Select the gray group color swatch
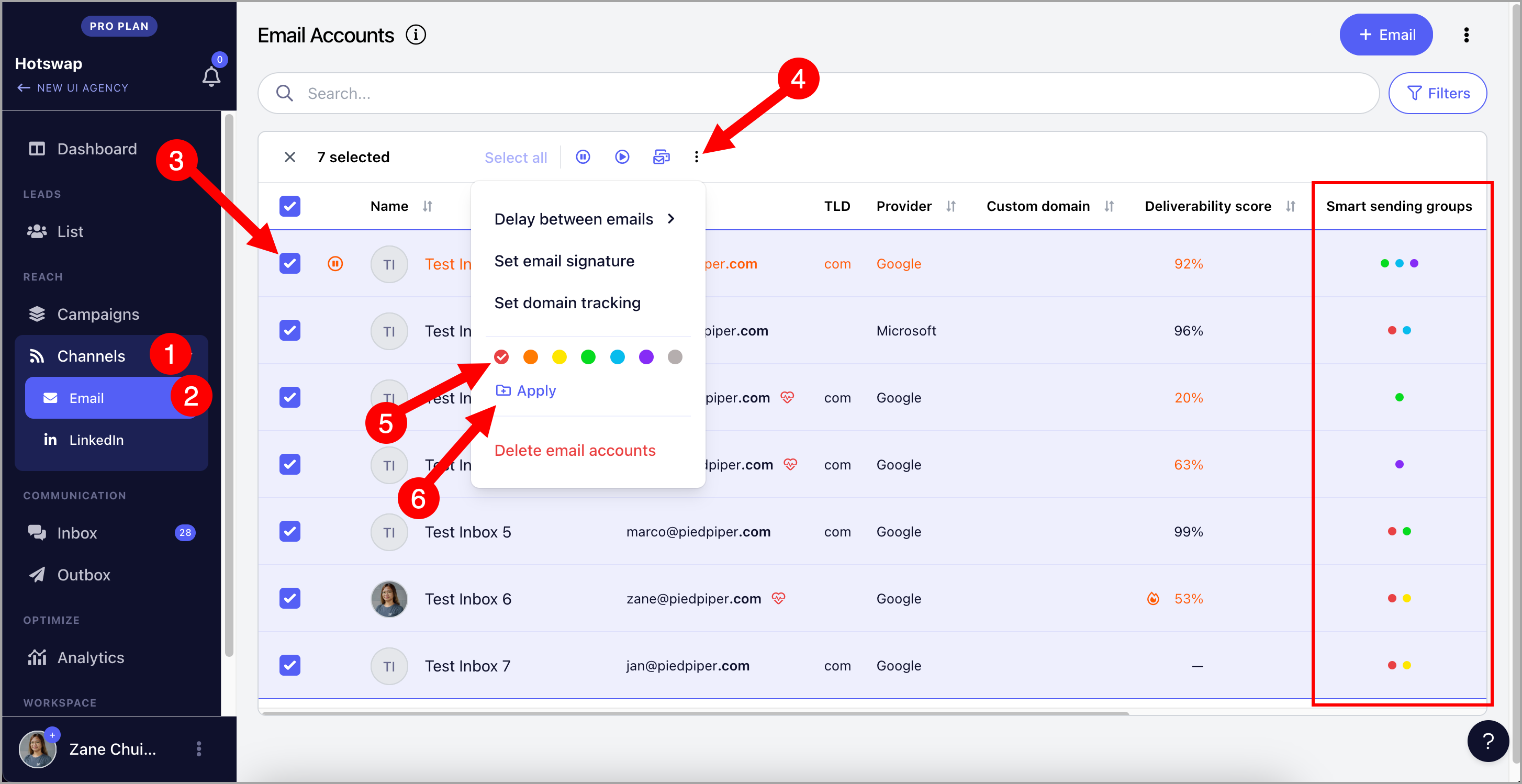The height and width of the screenshot is (784, 1522). (675, 357)
